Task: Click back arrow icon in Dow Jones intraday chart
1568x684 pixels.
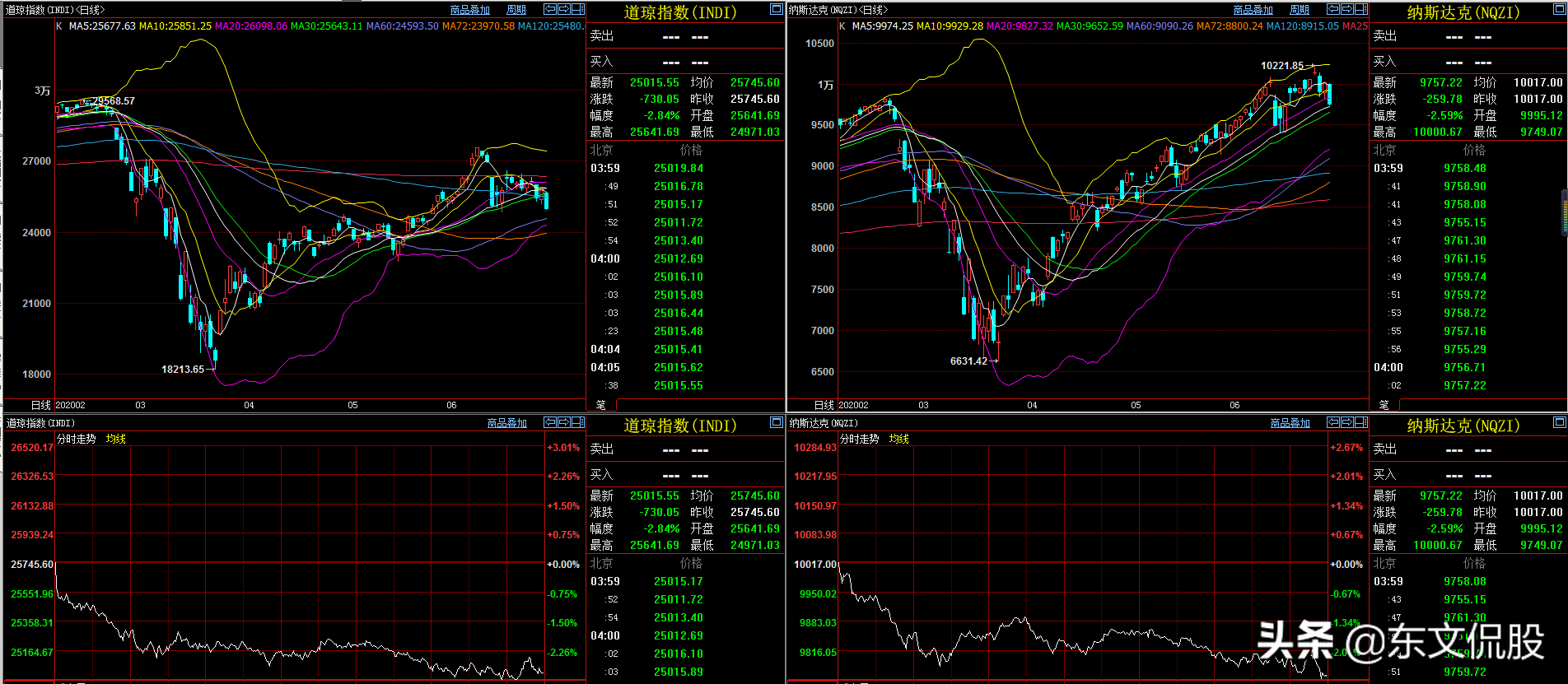Action: [550, 422]
